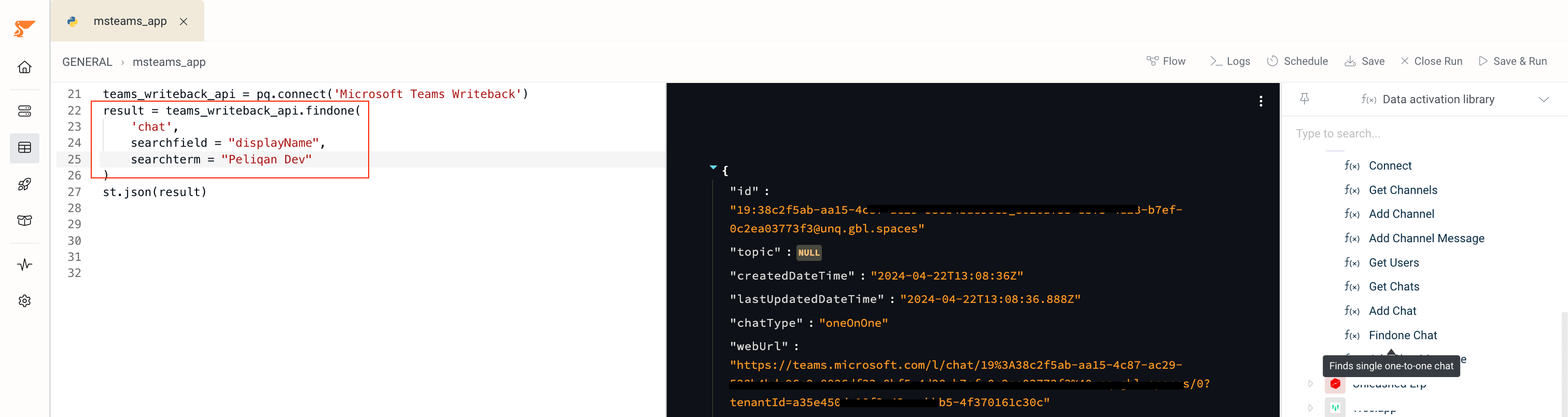Select the Add Chat function
The height and width of the screenshot is (417, 1568).
1392,311
